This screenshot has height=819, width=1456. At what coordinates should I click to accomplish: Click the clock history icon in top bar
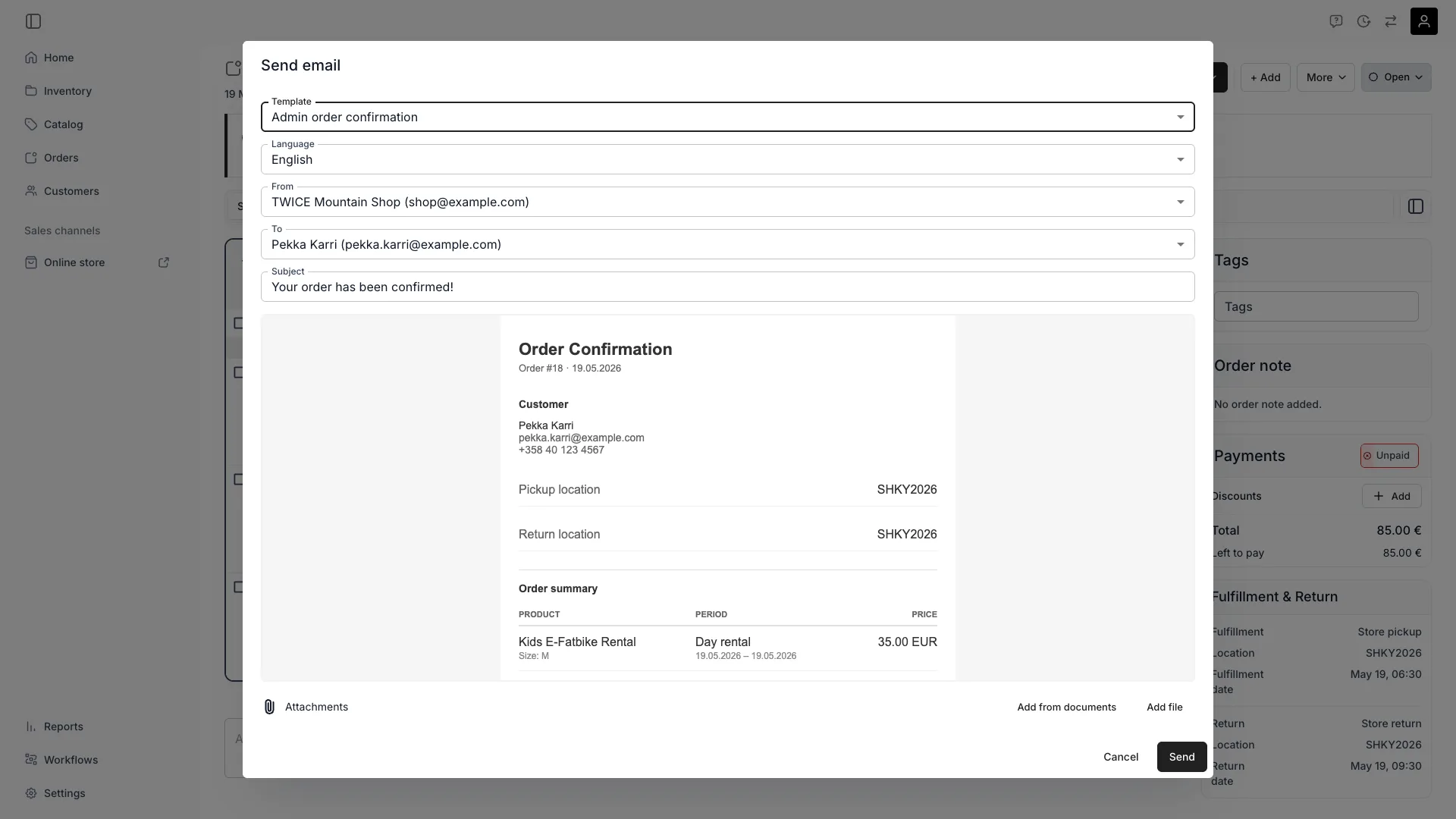1363,21
